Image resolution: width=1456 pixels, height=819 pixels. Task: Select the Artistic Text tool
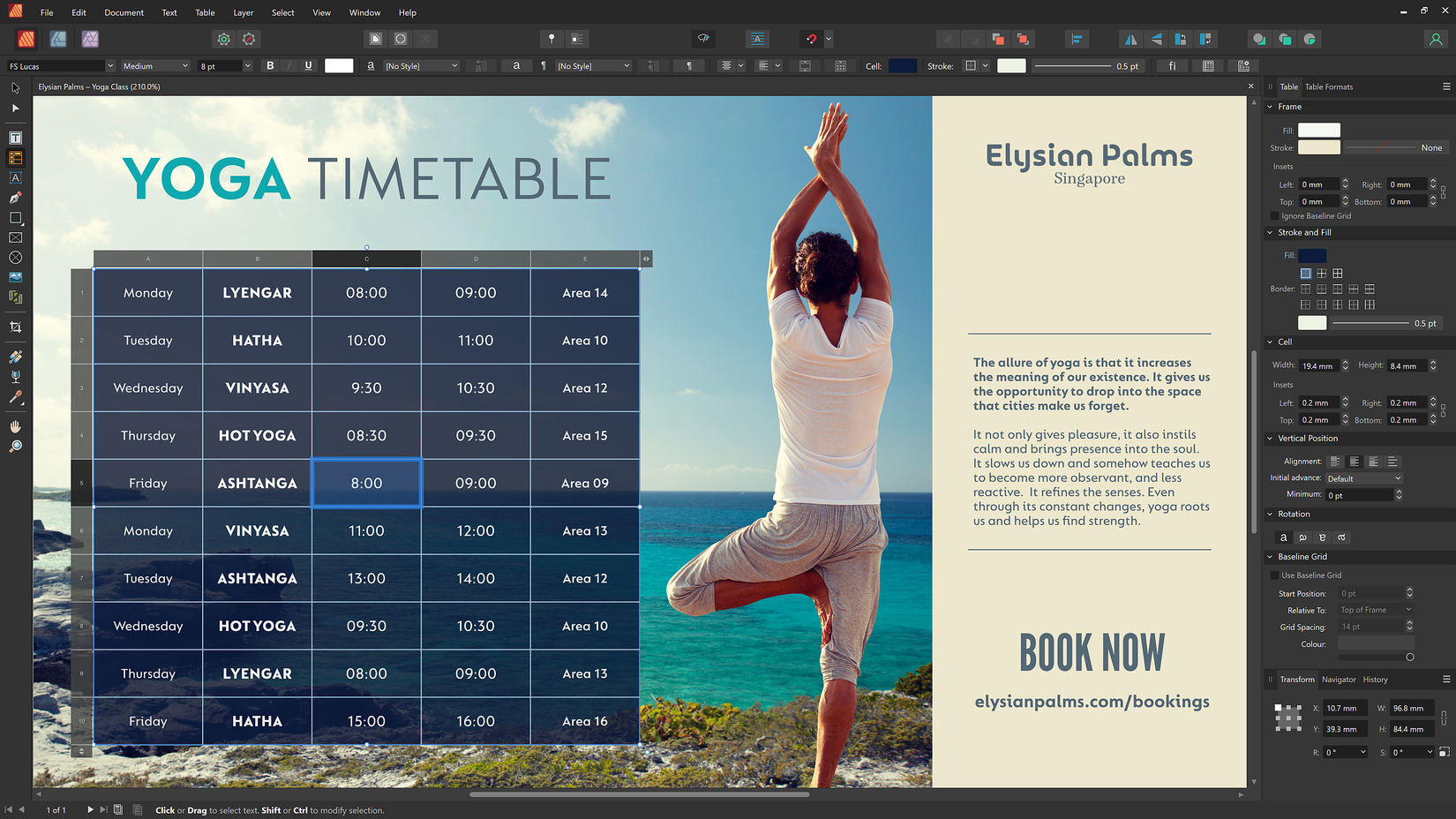point(15,177)
